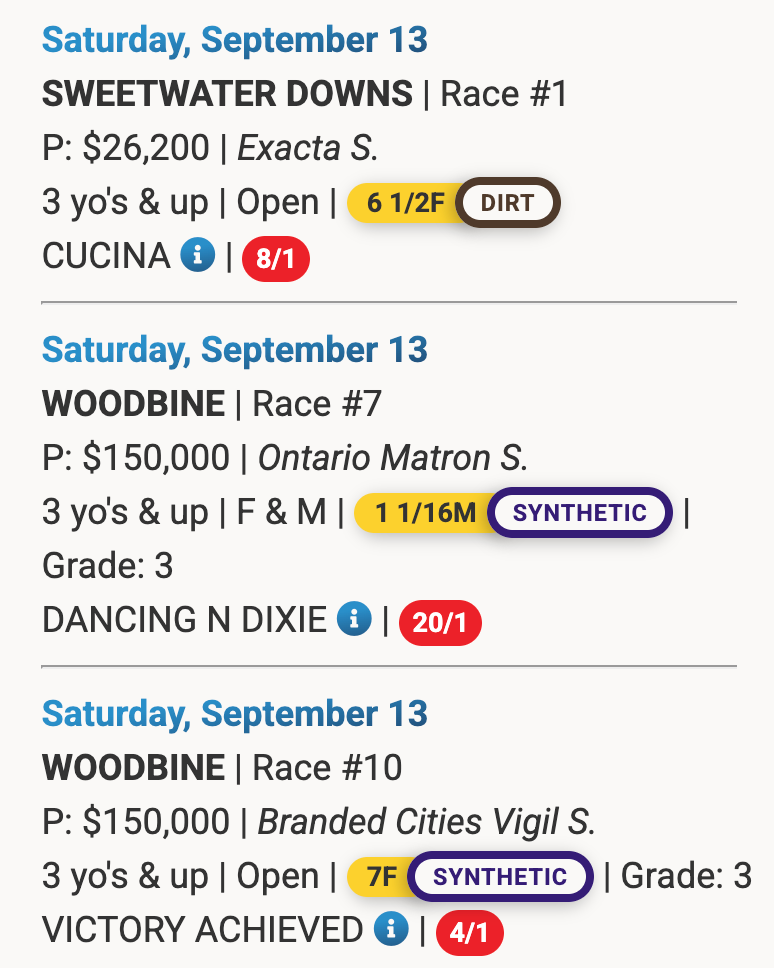Select the date link above Woodbine Race #7
The image size is (774, 968).
(x=235, y=350)
